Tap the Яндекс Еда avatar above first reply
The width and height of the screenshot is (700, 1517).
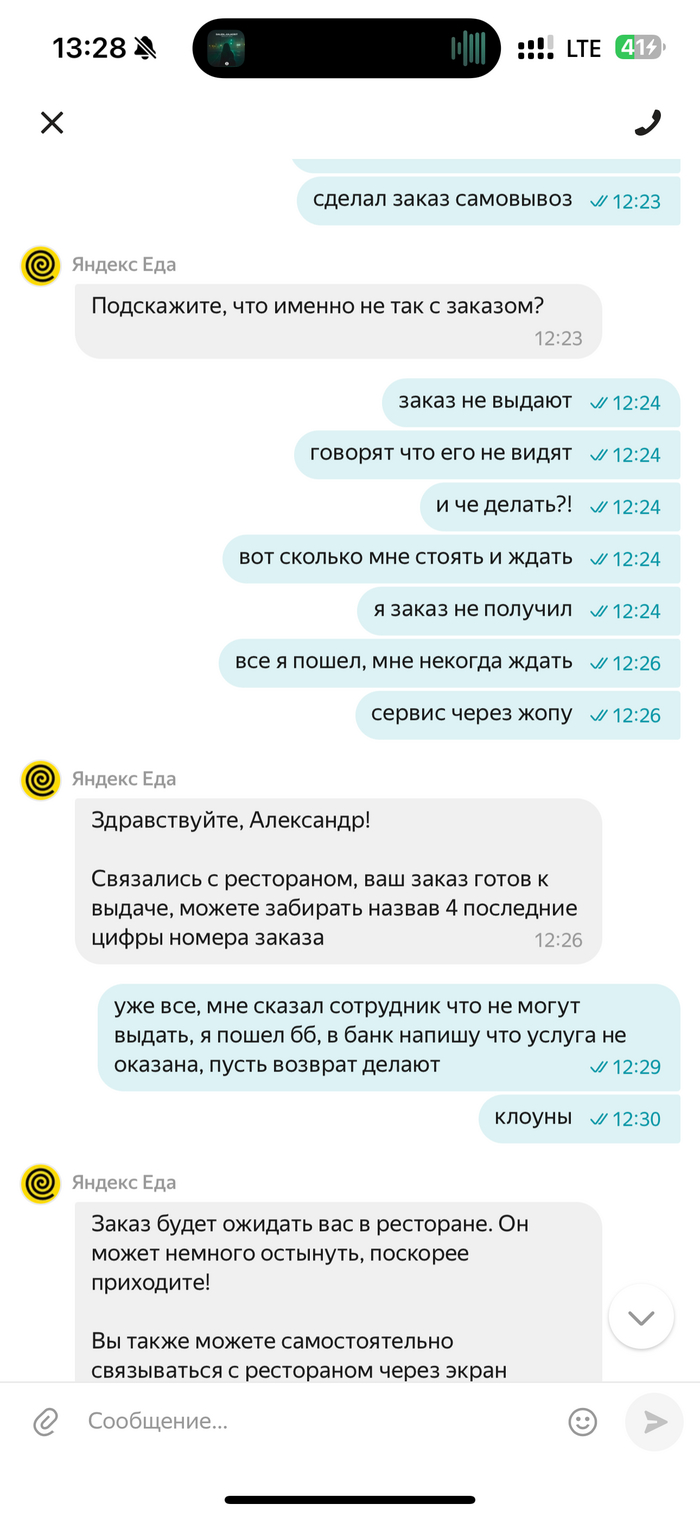click(x=41, y=265)
